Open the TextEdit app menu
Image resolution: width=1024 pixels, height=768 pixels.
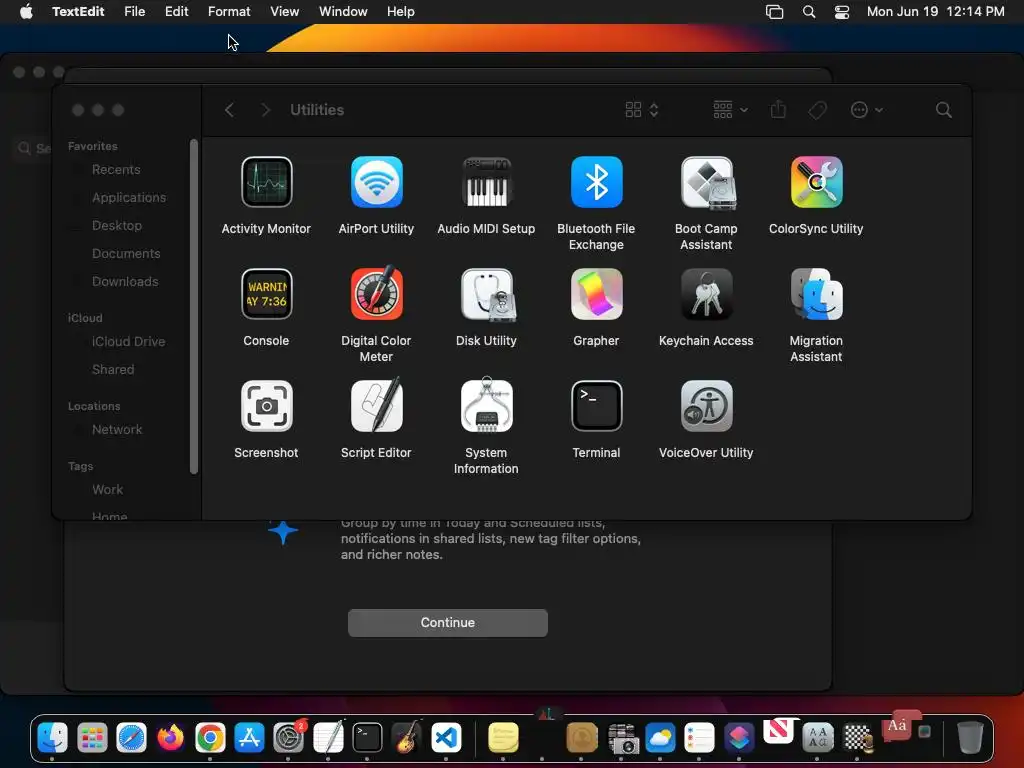pyautogui.click(x=78, y=12)
